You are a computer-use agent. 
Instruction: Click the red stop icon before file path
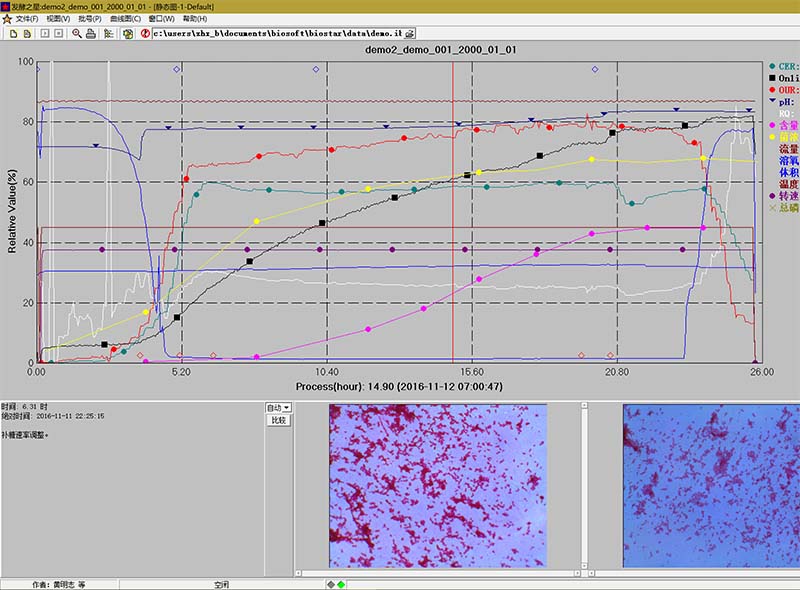tap(146, 33)
